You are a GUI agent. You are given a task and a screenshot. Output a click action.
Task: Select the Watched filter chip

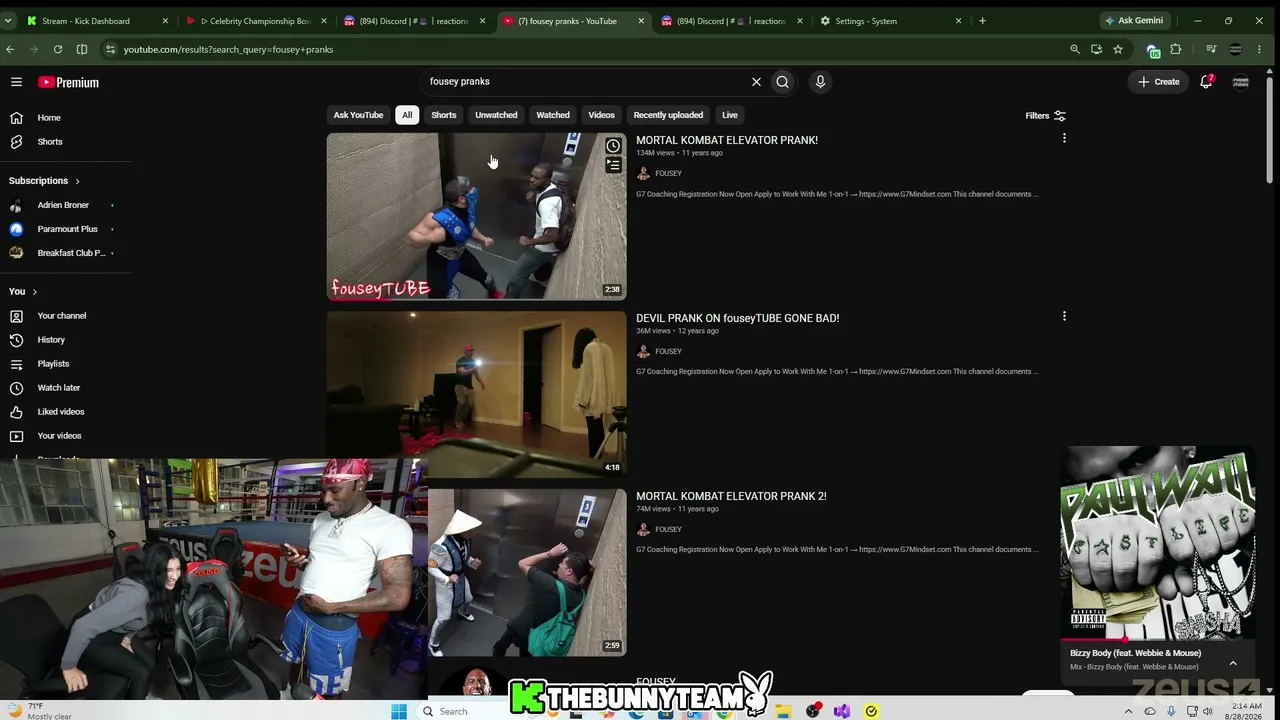pyautogui.click(x=553, y=115)
